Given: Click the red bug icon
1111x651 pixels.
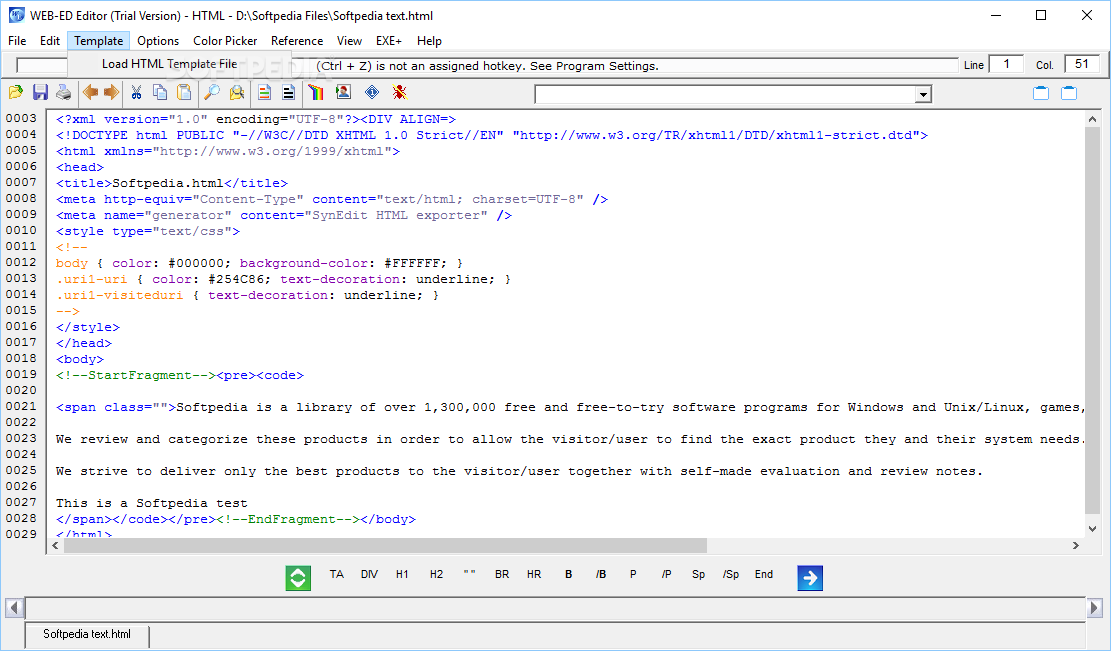Looking at the screenshot, I should coord(400,92).
